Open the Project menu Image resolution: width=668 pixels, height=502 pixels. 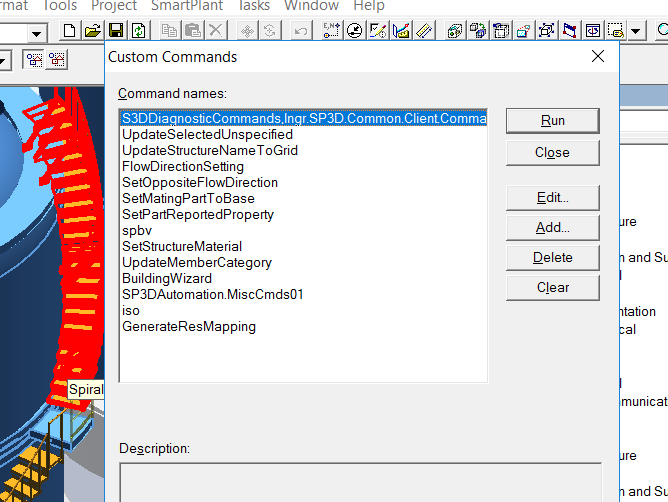pyautogui.click(x=114, y=6)
